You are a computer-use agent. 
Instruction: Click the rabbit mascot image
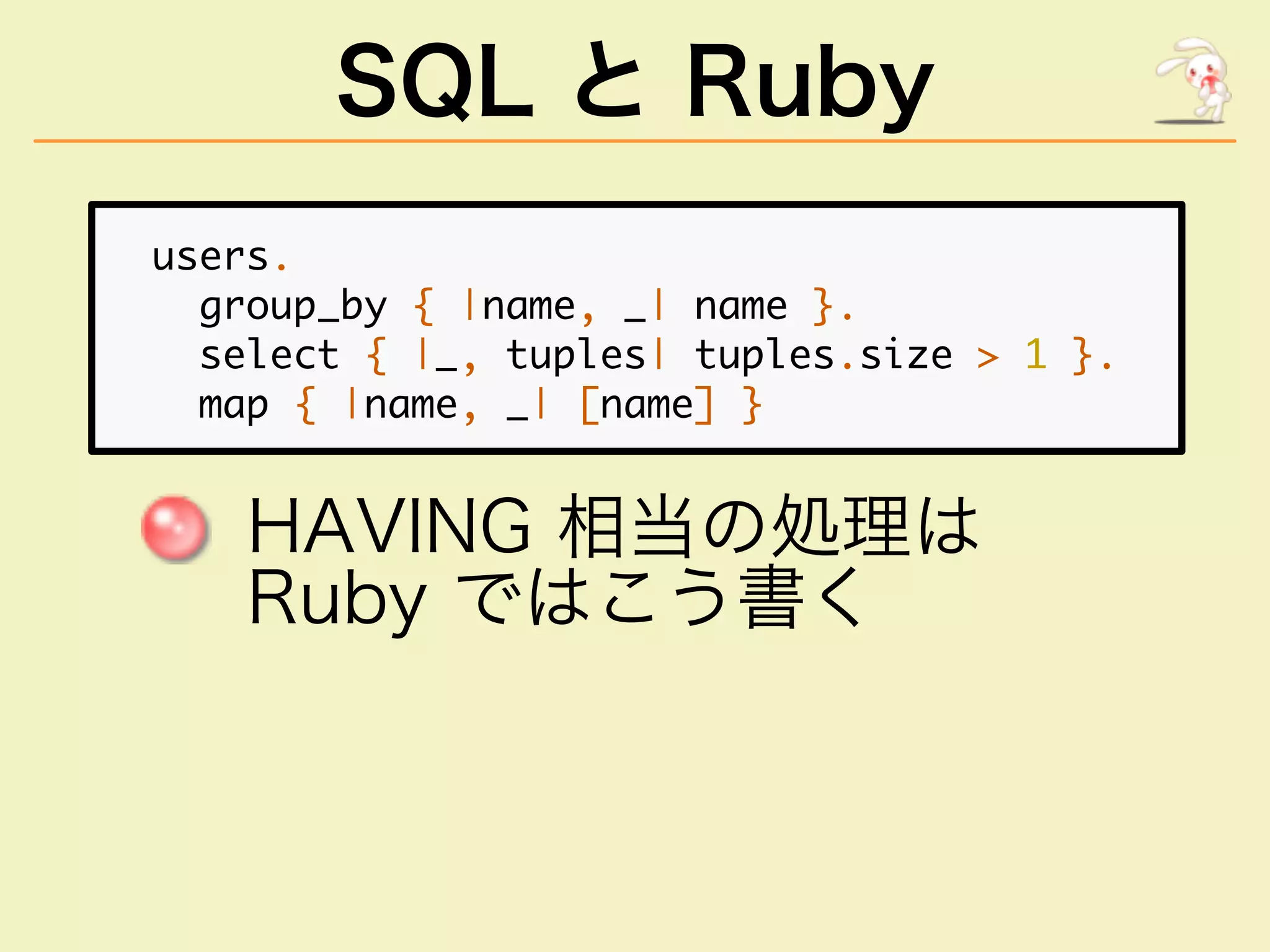click(x=1193, y=81)
